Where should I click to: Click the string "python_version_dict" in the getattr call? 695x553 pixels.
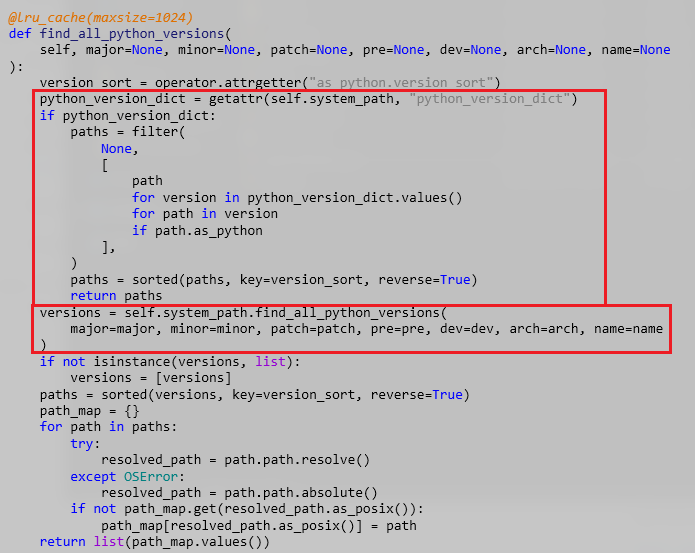pyautogui.click(x=489, y=98)
